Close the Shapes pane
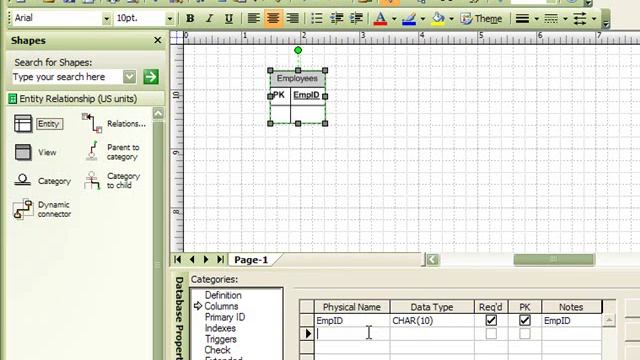 (x=158, y=40)
